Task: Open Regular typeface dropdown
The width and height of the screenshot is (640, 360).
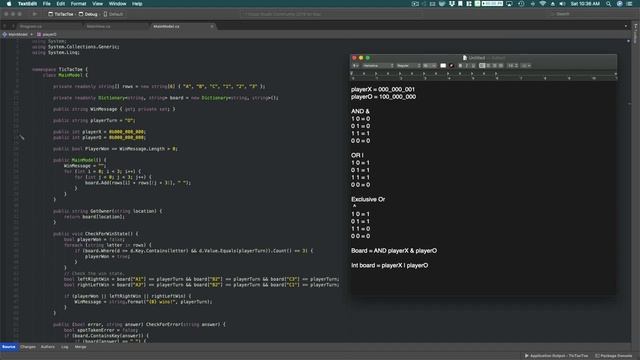Action: click(x=409, y=65)
